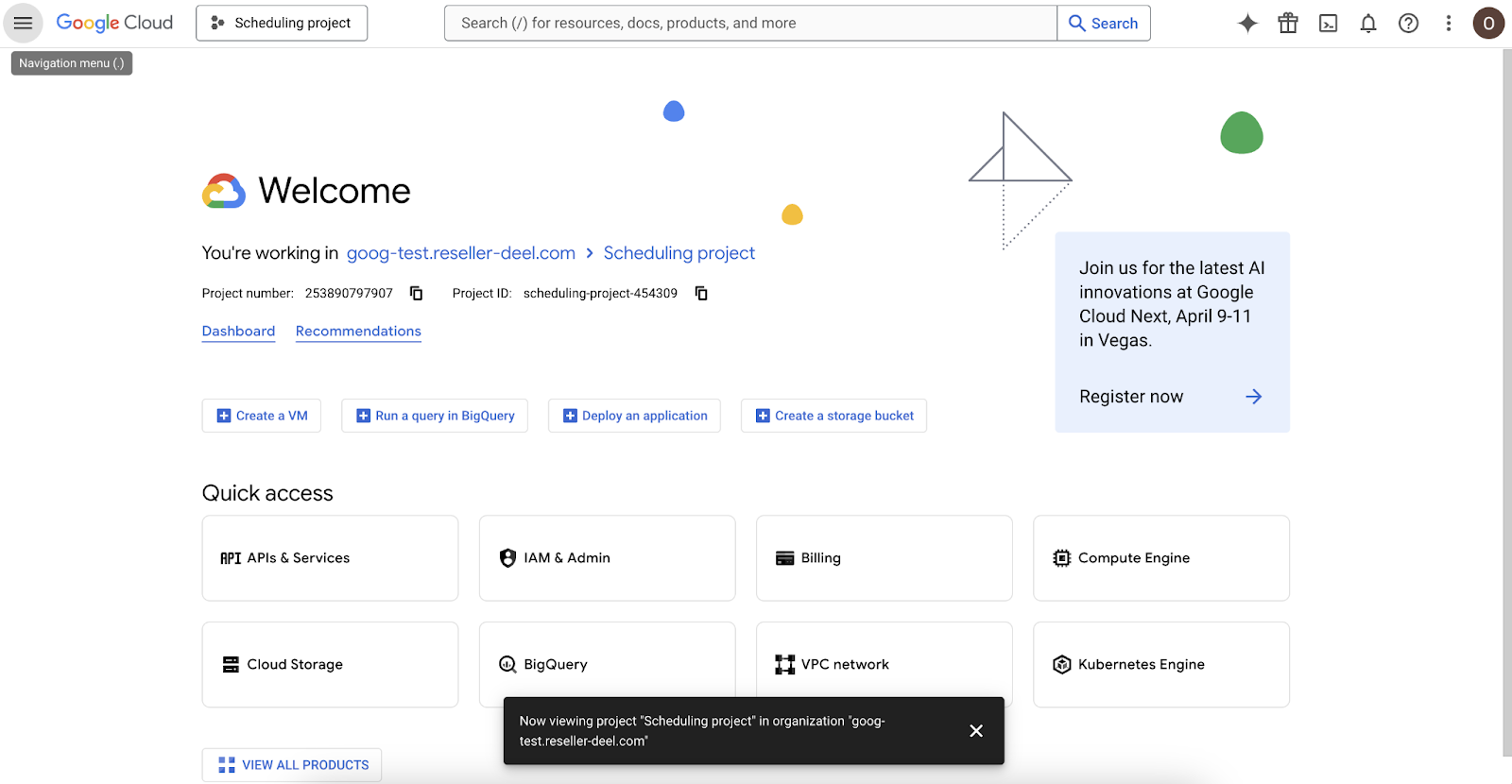The height and width of the screenshot is (784, 1512).
Task: Open the help question mark menu
Action: pyautogui.click(x=1409, y=24)
